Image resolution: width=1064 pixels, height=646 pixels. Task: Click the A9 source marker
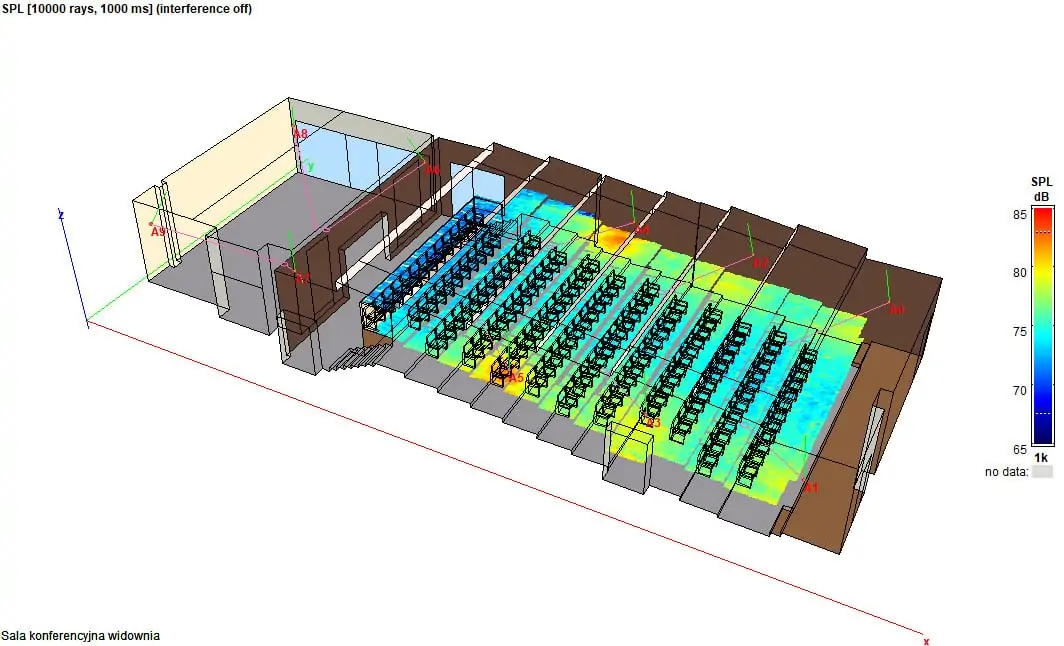pos(157,231)
